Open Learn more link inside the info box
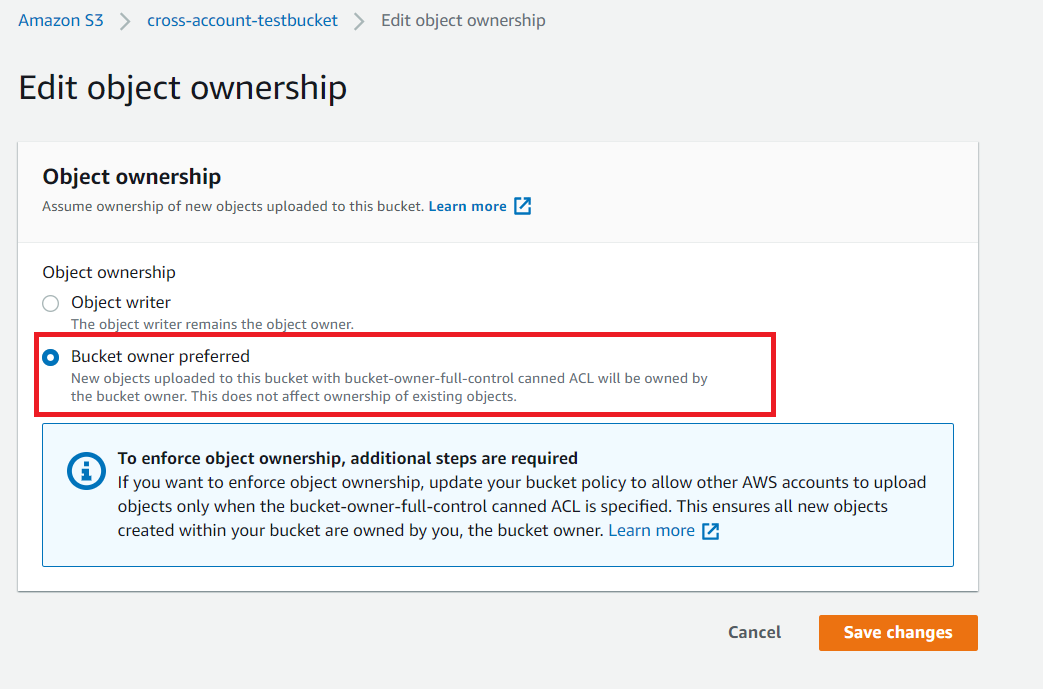This screenshot has width=1043, height=689. click(651, 530)
